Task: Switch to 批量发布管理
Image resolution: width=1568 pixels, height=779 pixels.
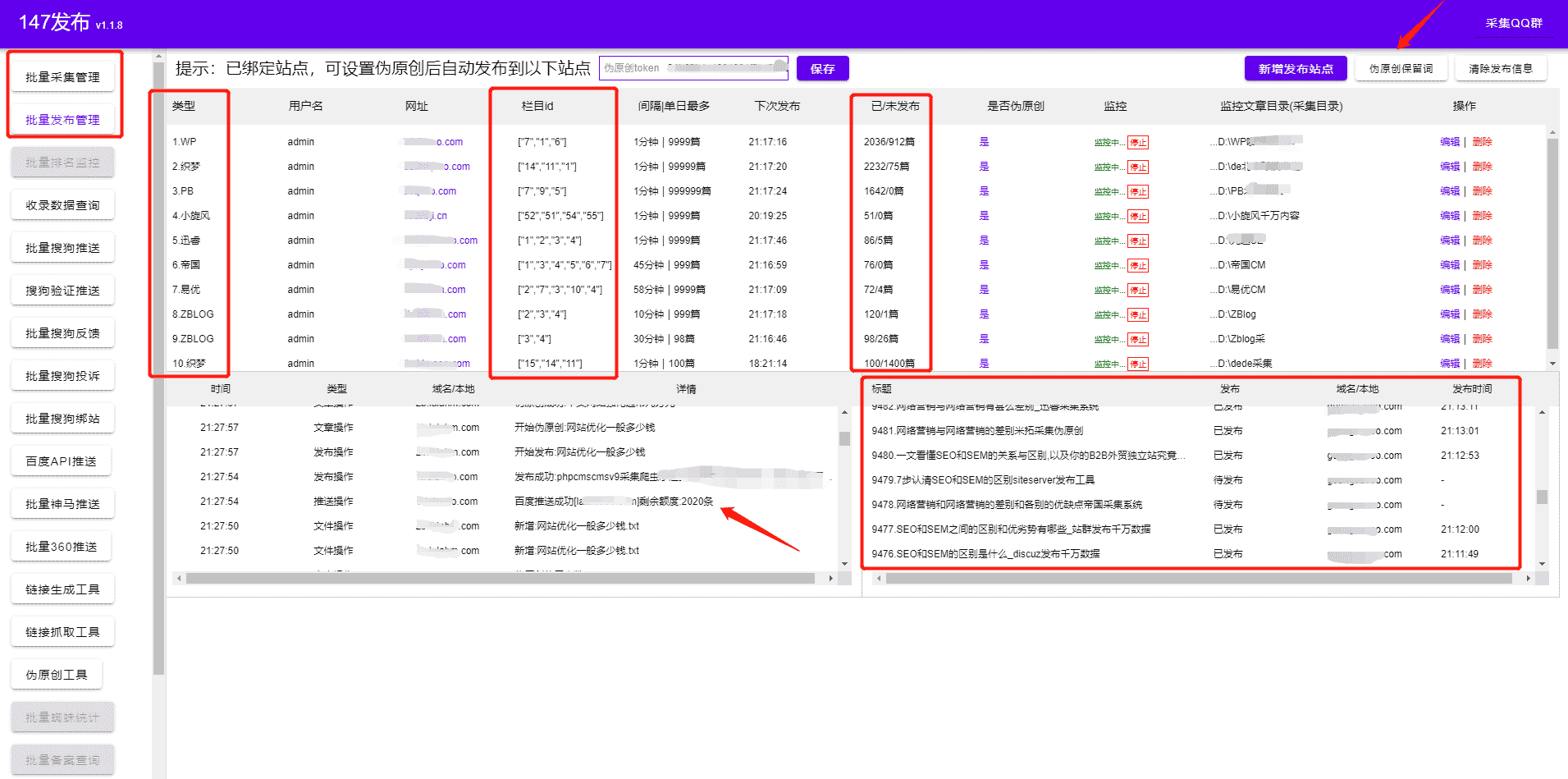Action: pyautogui.click(x=64, y=119)
